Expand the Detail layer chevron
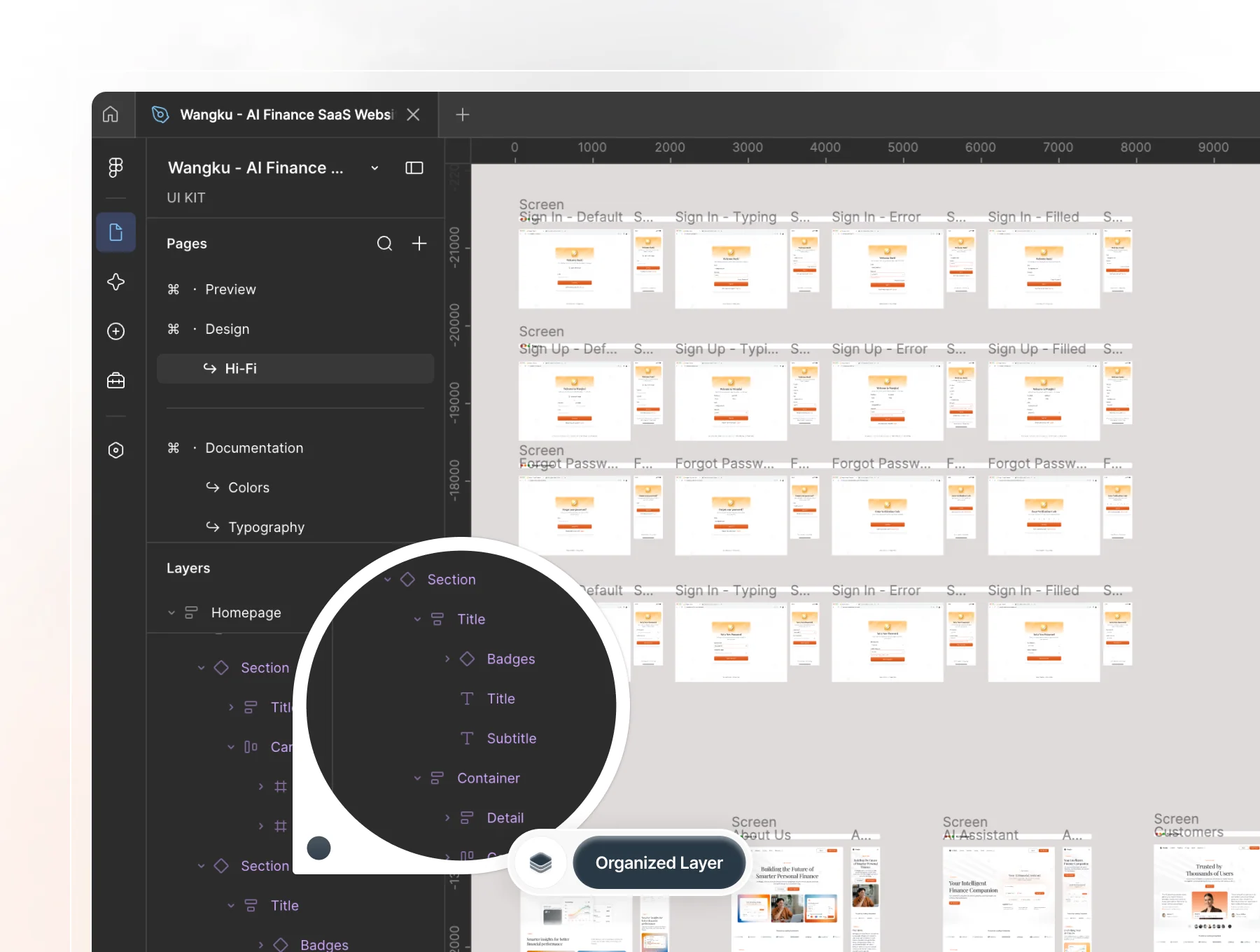This screenshot has width=1260, height=952. 447,818
